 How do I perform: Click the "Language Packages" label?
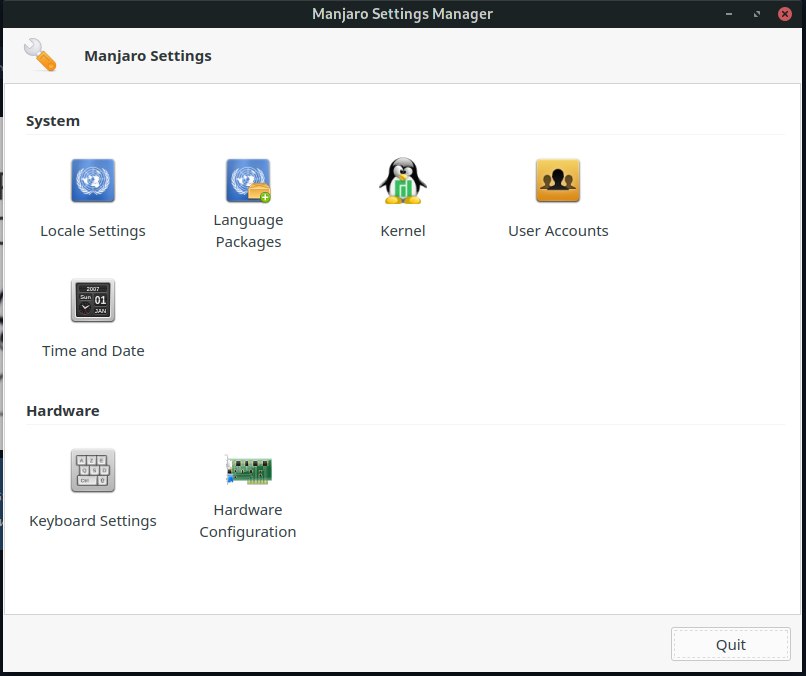tap(248, 231)
